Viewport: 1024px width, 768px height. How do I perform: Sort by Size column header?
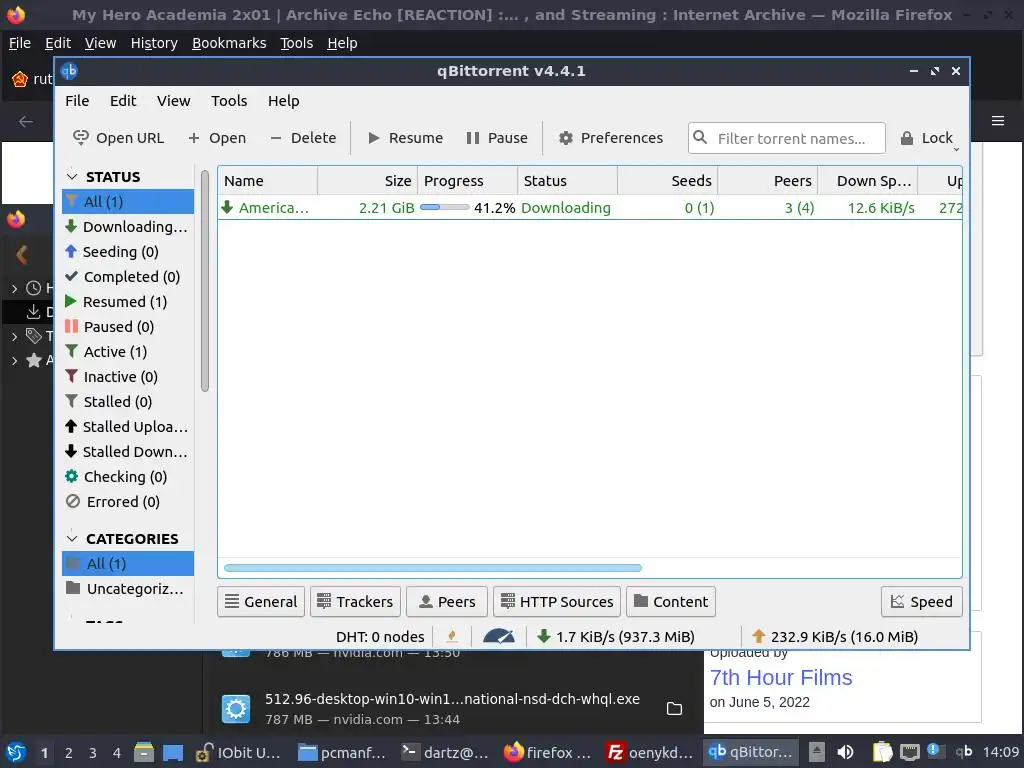coord(367,181)
